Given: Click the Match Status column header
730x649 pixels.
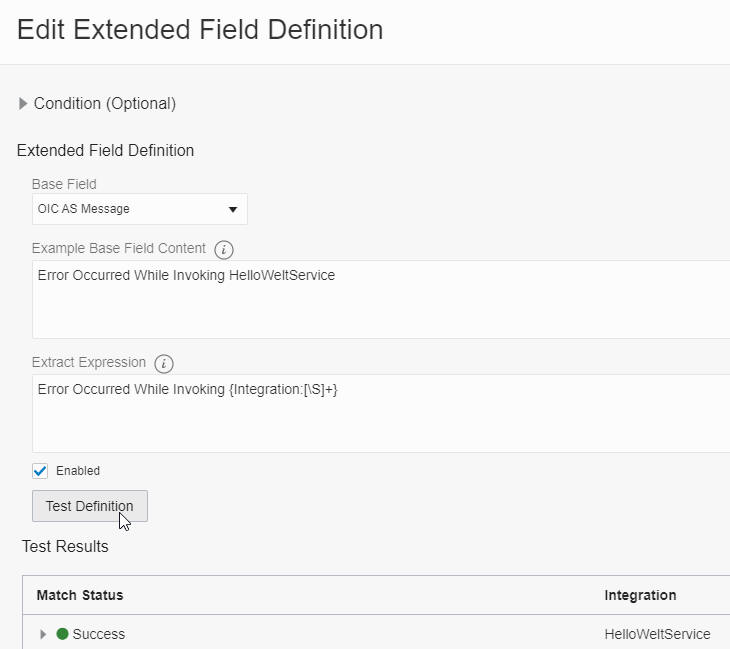Looking at the screenshot, I should 80,595.
